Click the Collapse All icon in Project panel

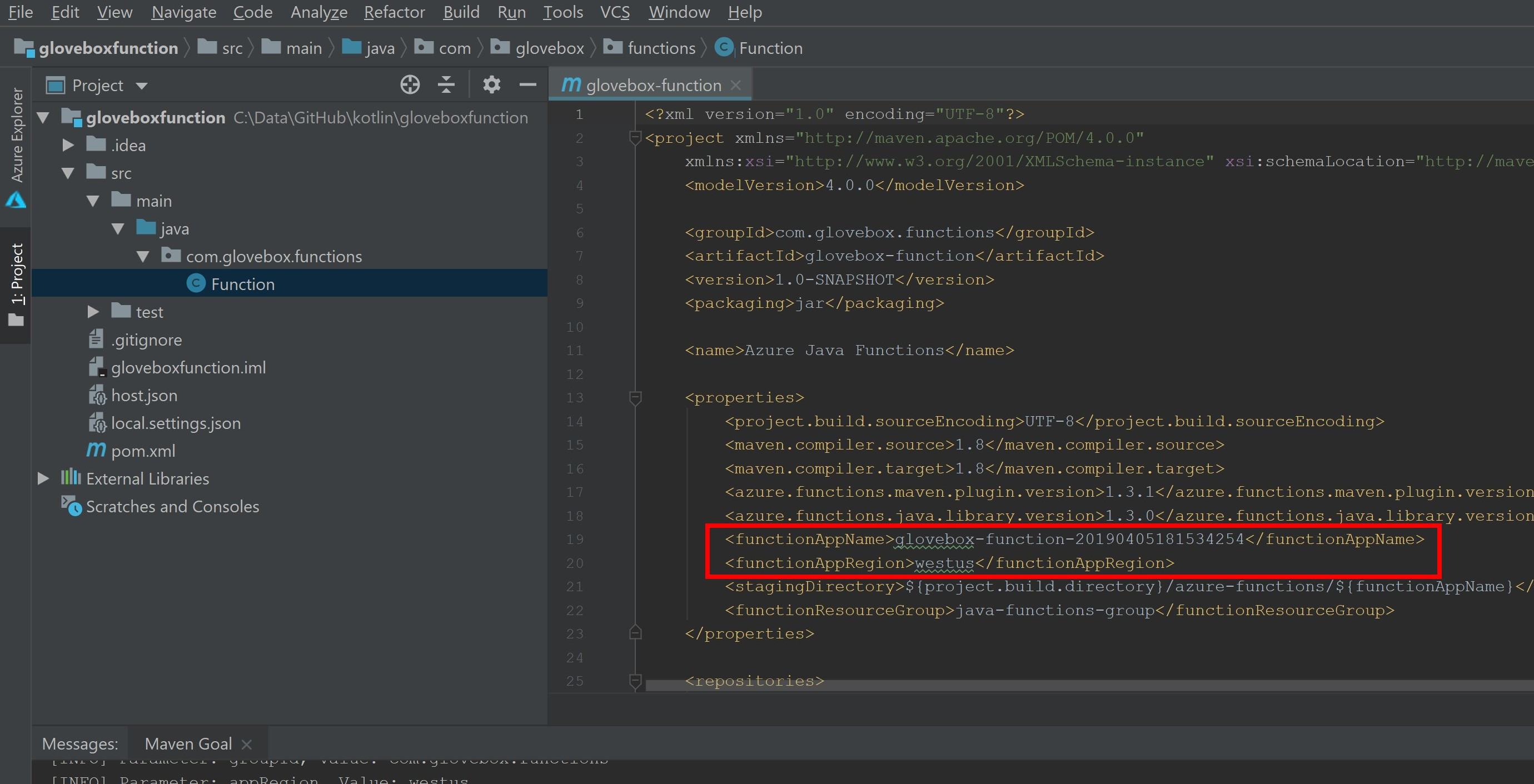coord(446,85)
